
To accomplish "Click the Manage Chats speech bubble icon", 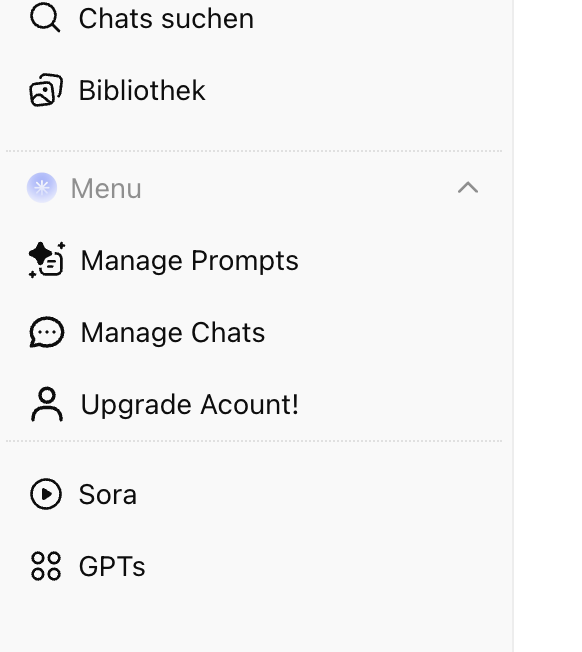I will 47,332.
